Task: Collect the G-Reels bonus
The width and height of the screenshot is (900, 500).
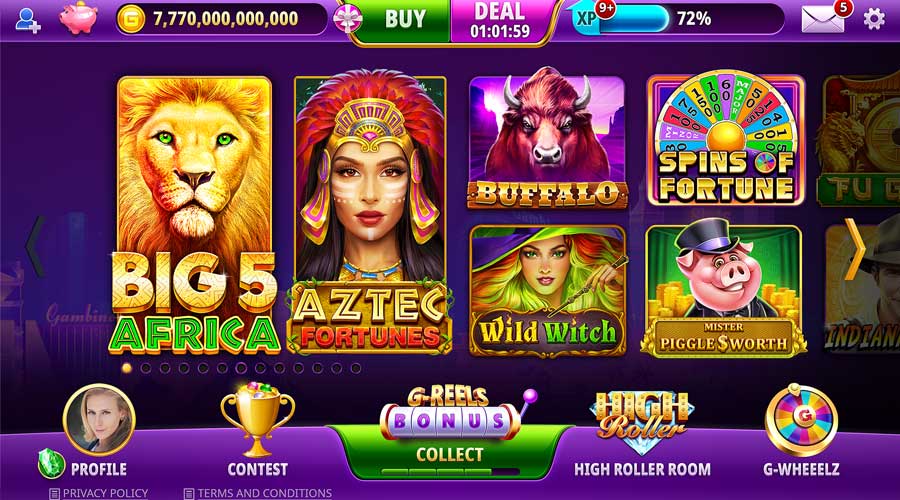Action: click(x=449, y=454)
